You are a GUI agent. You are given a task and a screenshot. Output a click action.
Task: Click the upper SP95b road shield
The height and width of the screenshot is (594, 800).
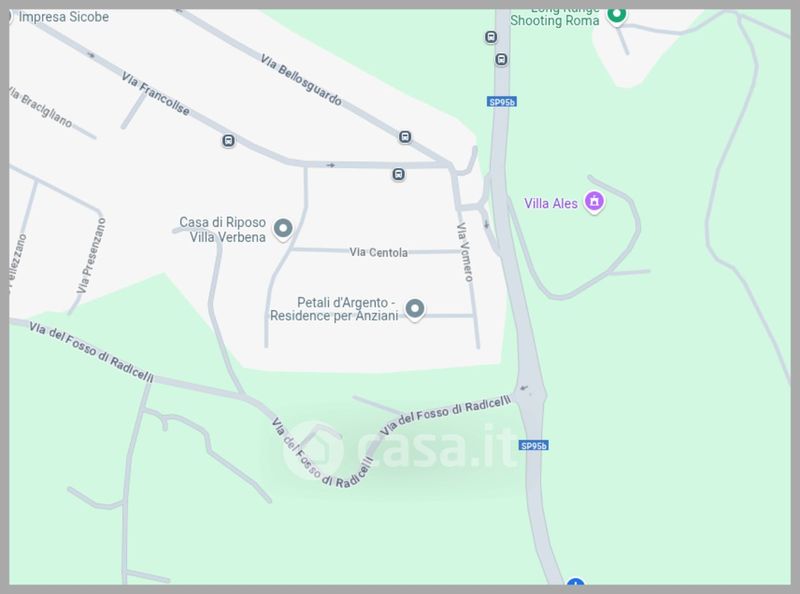[x=502, y=102]
